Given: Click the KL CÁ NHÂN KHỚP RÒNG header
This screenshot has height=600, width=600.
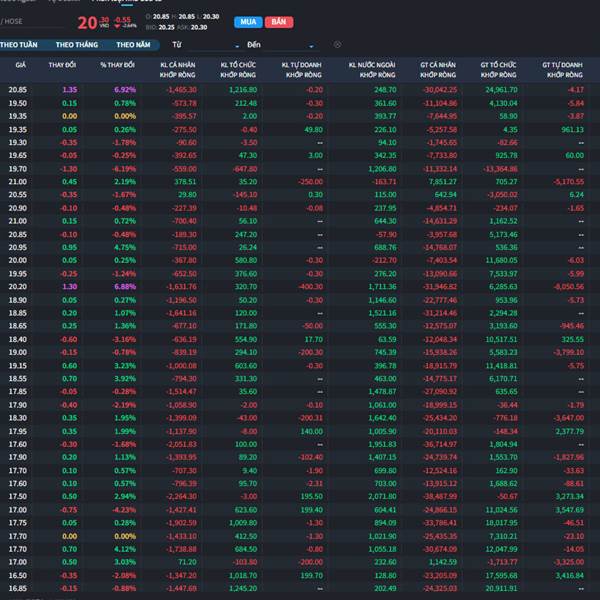Looking at the screenshot, I should (178, 70).
